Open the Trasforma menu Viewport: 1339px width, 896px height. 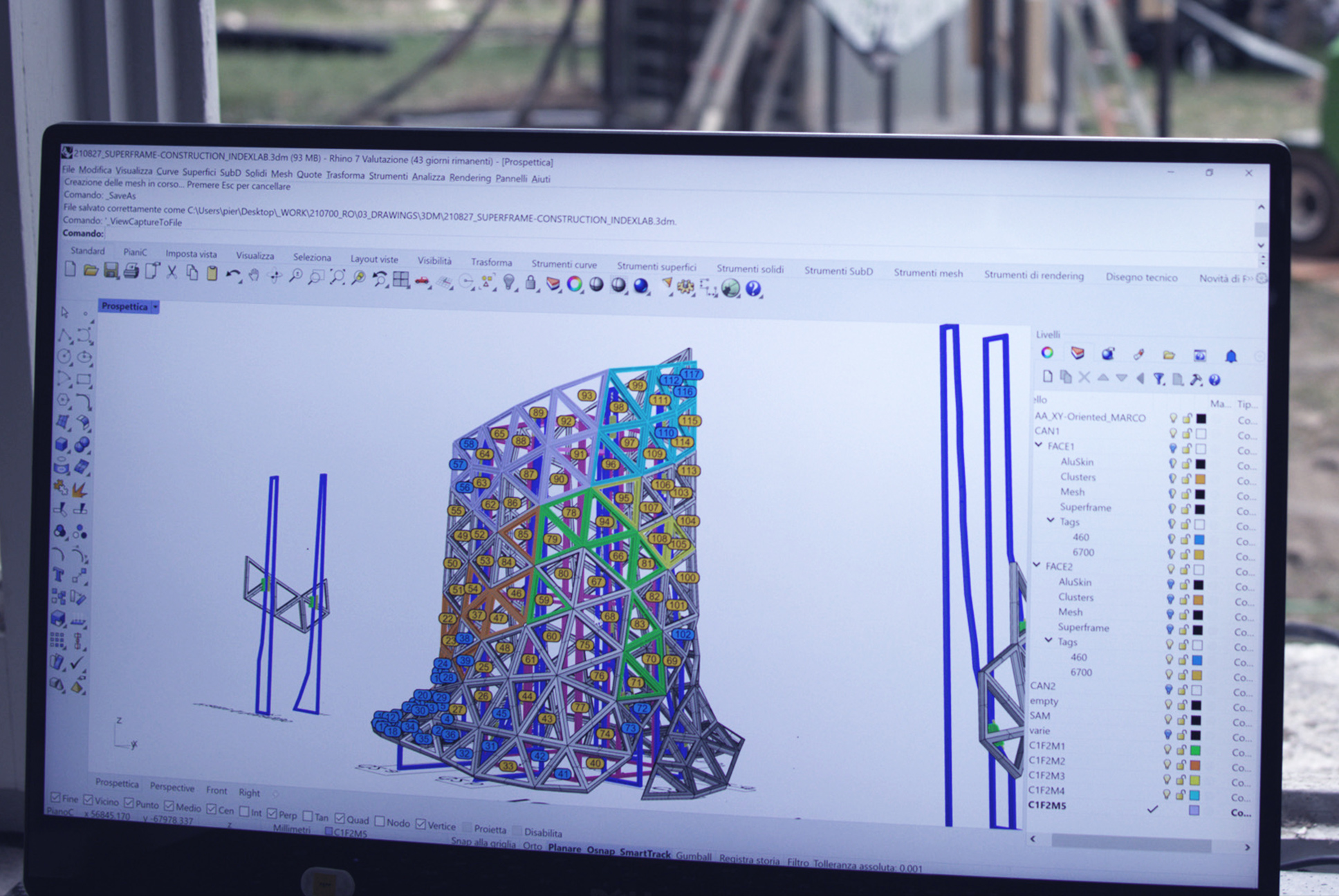(x=345, y=175)
